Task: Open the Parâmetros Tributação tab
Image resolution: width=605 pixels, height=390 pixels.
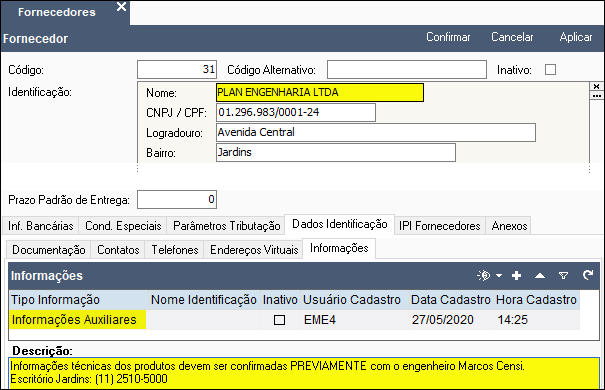Action: coord(226,226)
